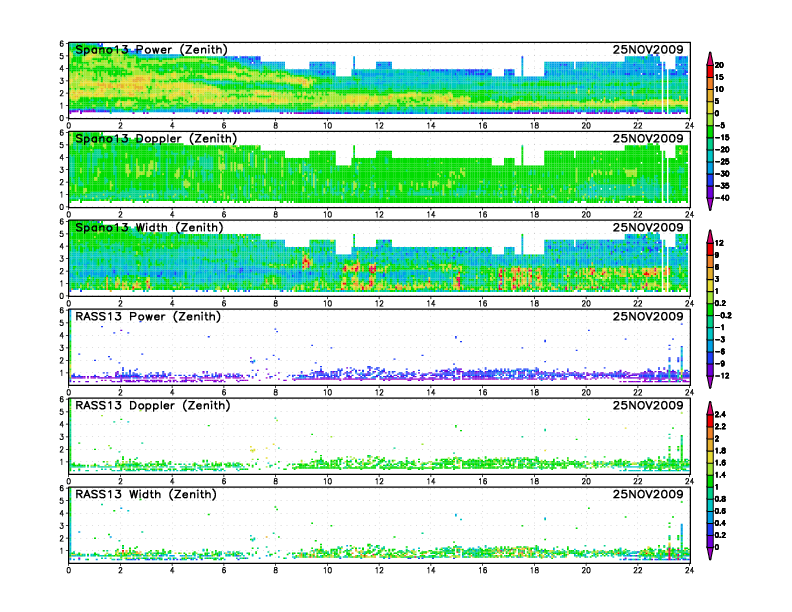Select the red top arrow of the middle colorbar
Image resolution: width=792 pixels, height=612 pixels.
709,234
